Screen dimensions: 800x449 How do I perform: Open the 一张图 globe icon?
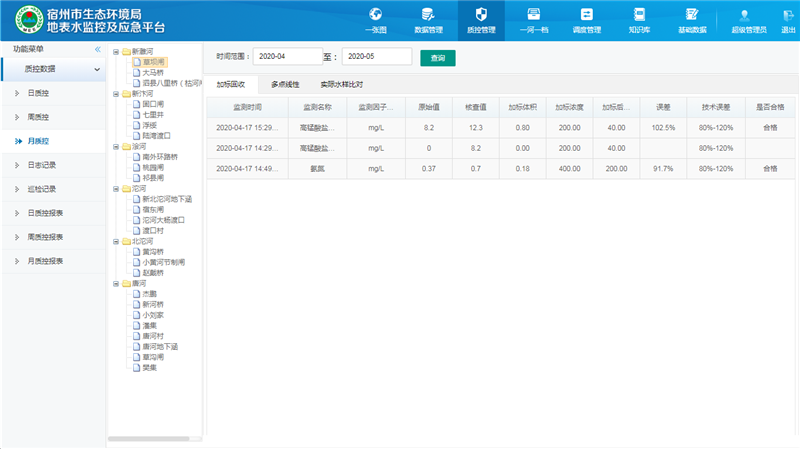(x=376, y=14)
